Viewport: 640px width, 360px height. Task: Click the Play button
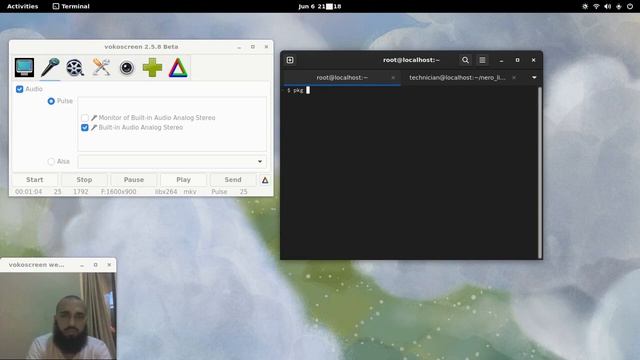tap(184, 180)
